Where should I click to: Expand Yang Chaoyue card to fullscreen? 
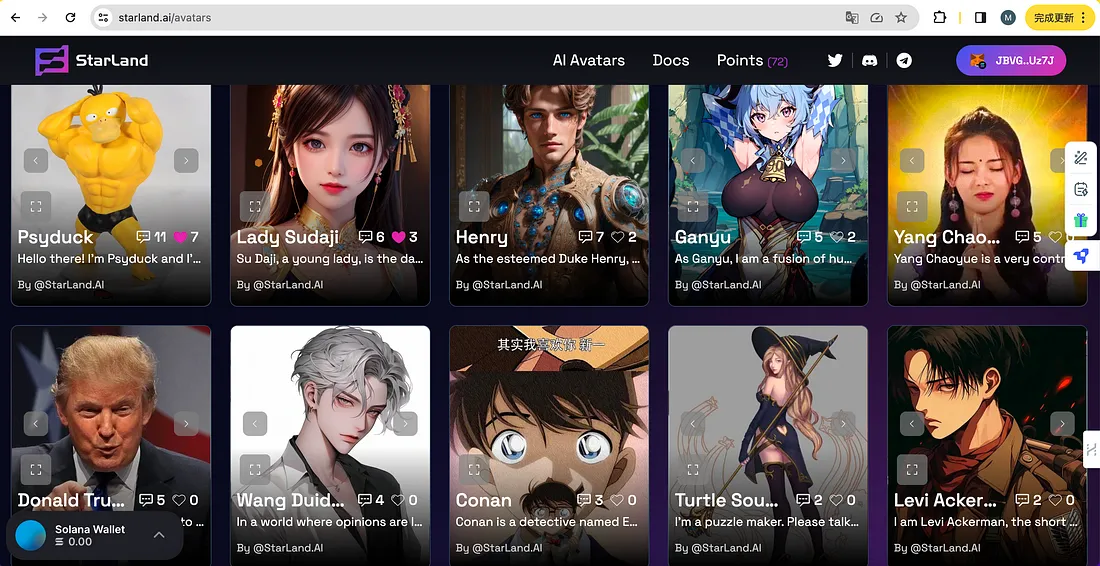coord(912,206)
